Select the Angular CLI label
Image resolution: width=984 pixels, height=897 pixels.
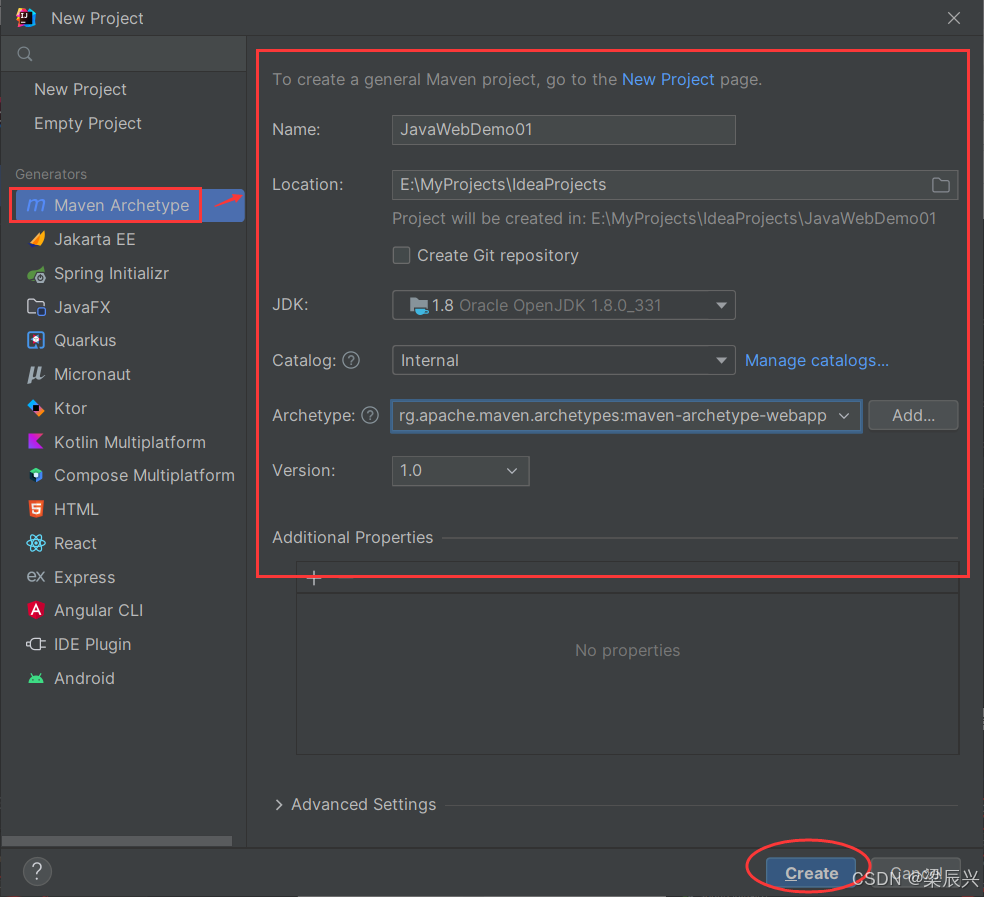(99, 610)
